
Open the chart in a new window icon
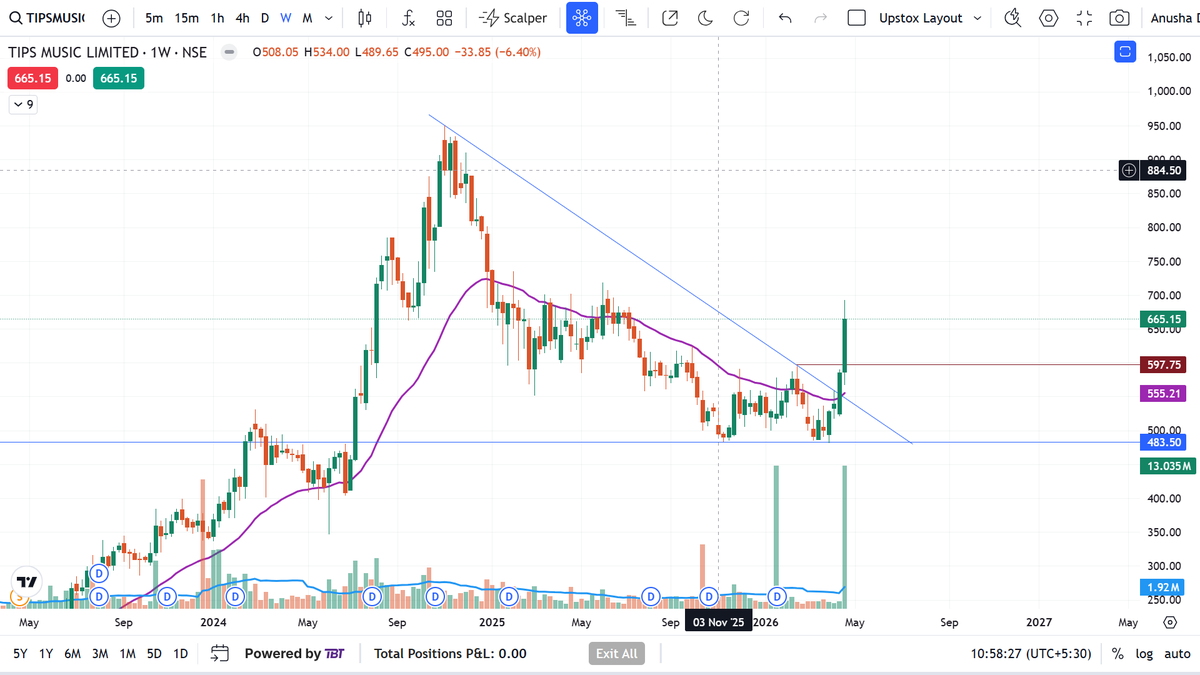point(670,17)
